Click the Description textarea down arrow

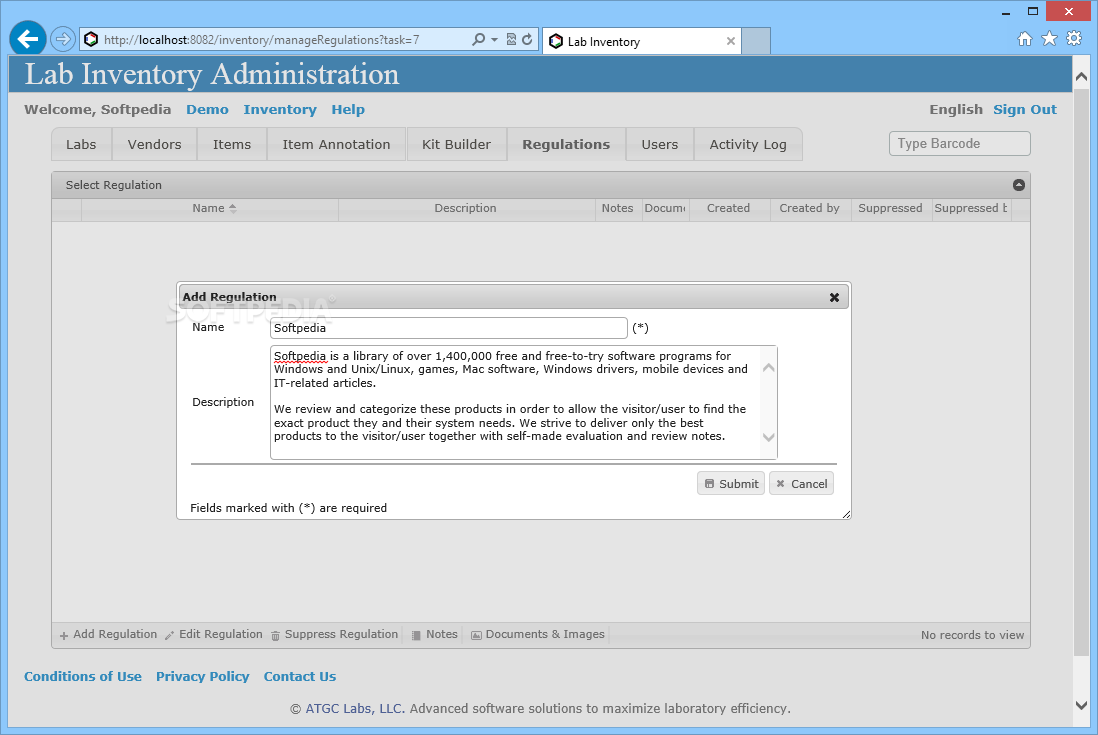(768, 438)
